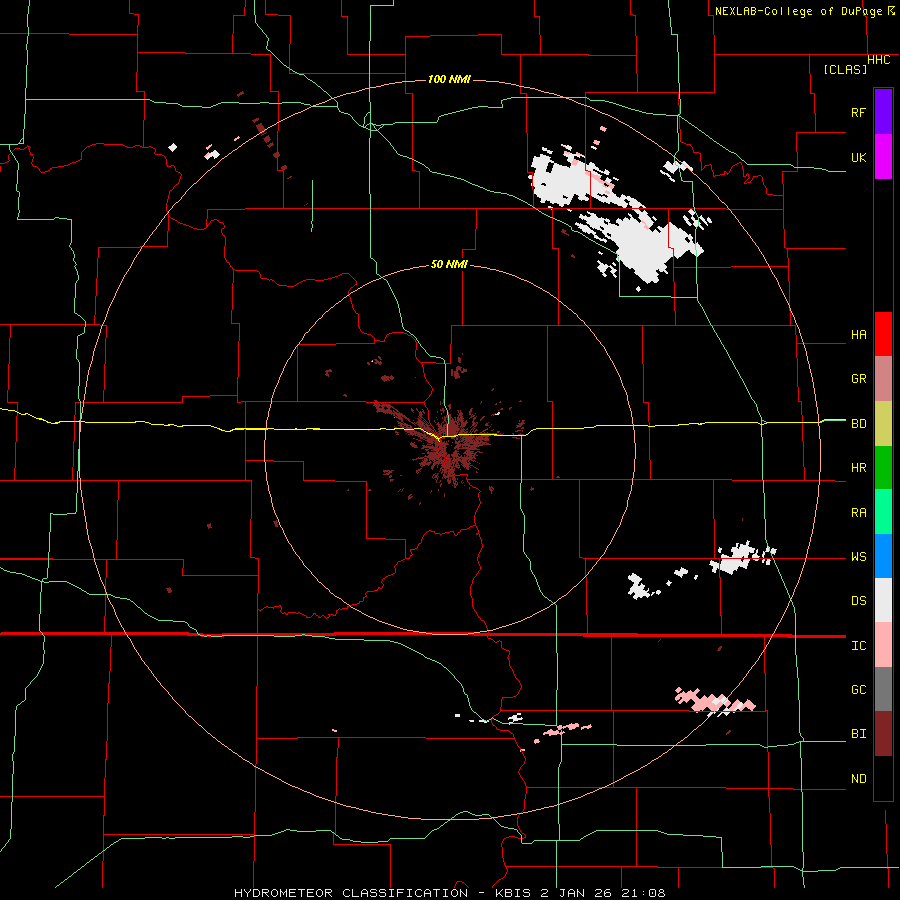900x900 pixels.
Task: Select the GR legend color block
Action: point(883,378)
